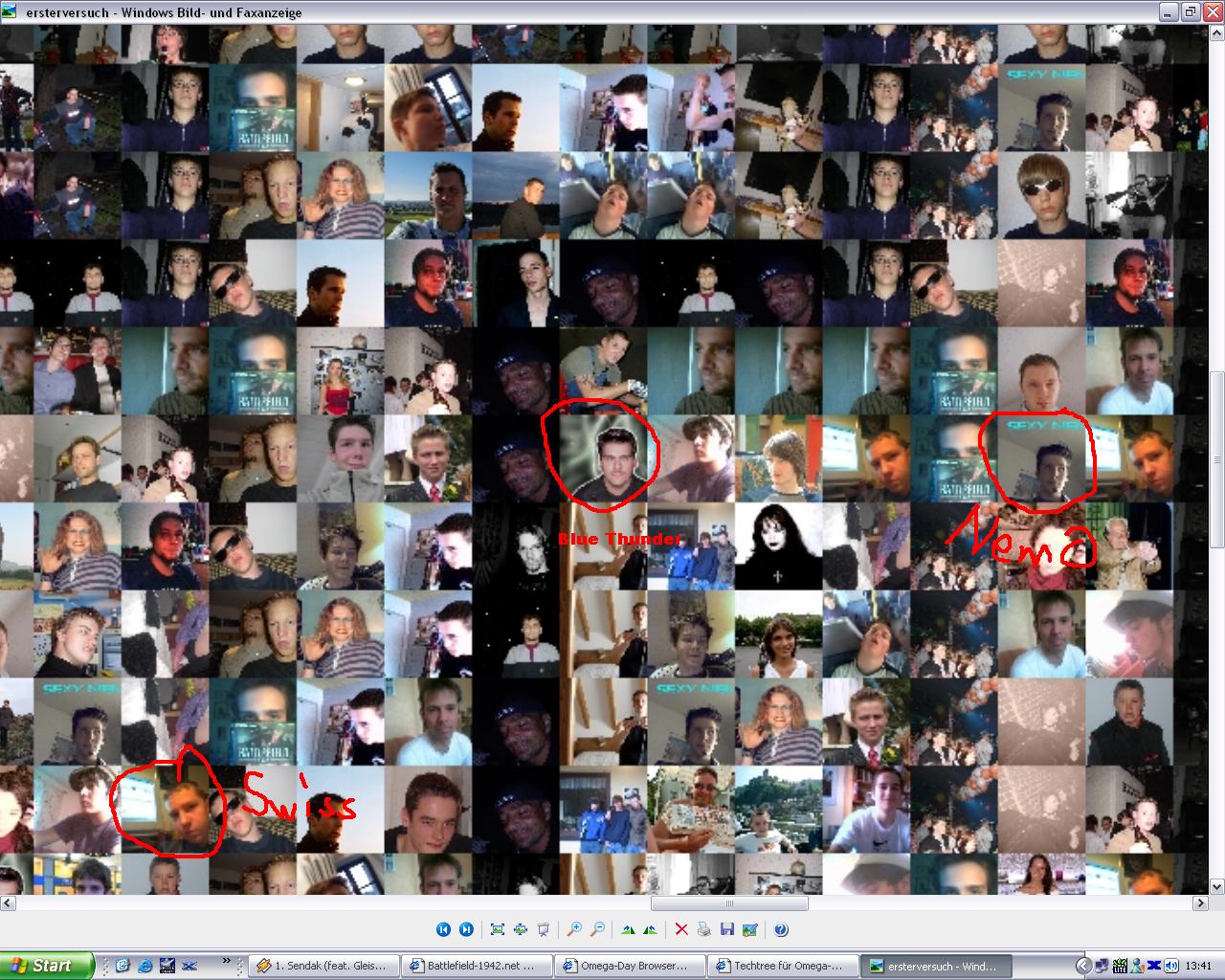Click the horizontal scrollbar right arrow

pyautogui.click(x=1201, y=902)
